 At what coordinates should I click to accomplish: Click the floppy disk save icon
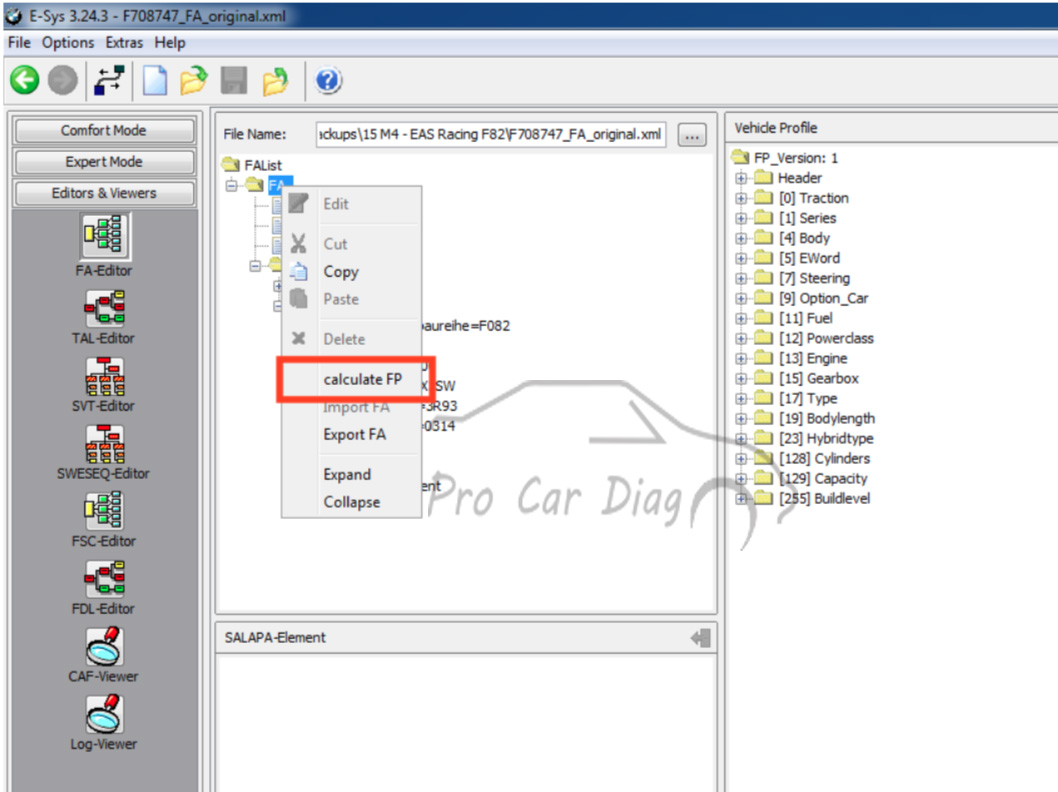coord(233,80)
